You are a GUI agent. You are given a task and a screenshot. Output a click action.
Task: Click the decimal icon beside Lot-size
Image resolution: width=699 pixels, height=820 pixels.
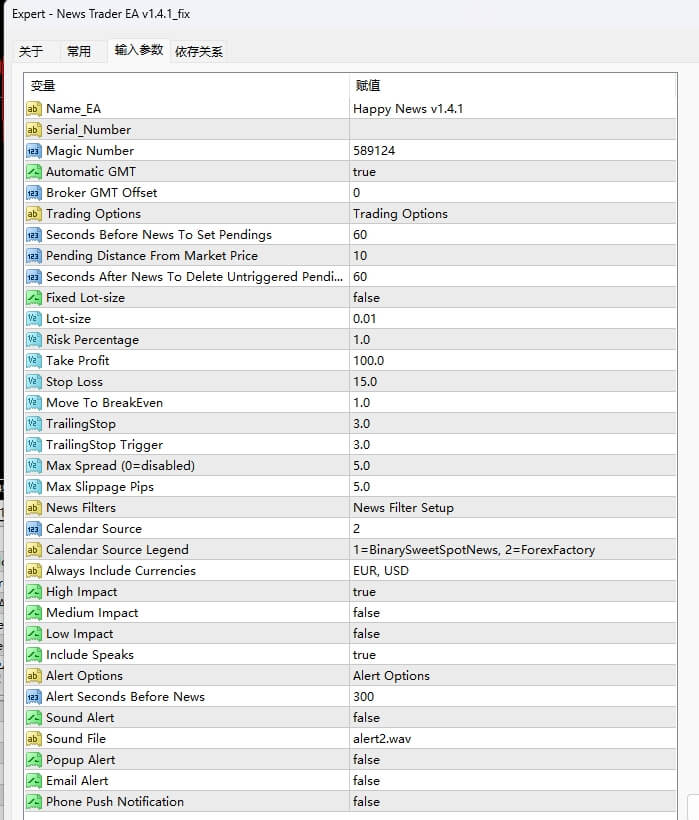pyautogui.click(x=36, y=318)
